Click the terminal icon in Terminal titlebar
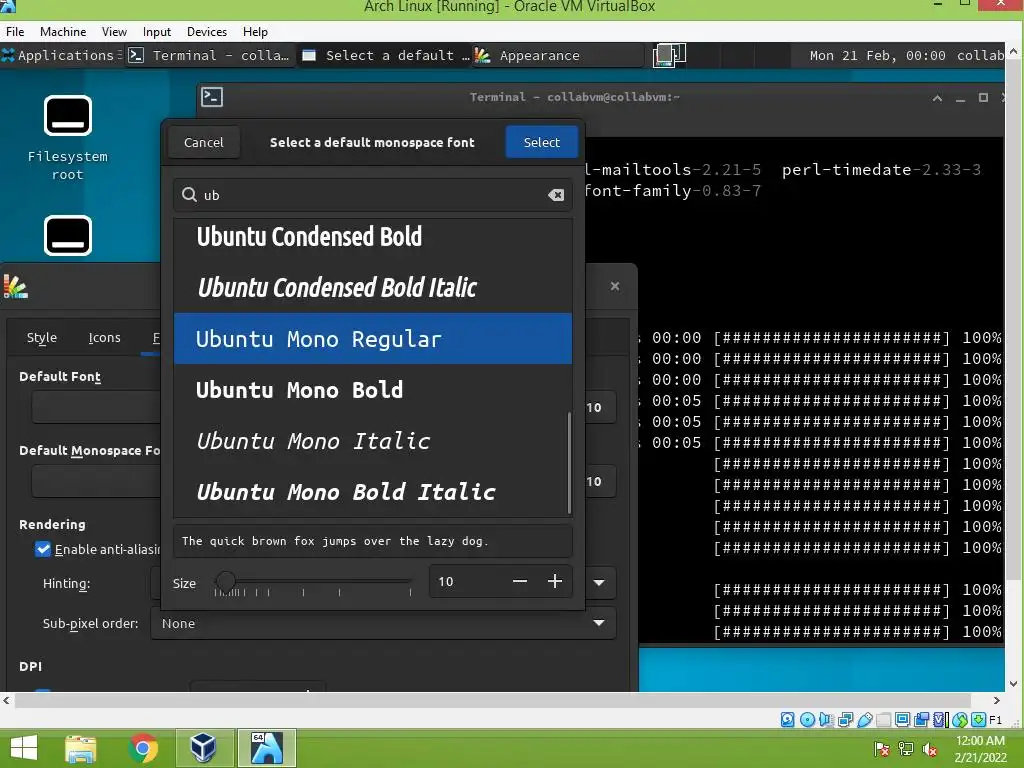 pyautogui.click(x=212, y=97)
